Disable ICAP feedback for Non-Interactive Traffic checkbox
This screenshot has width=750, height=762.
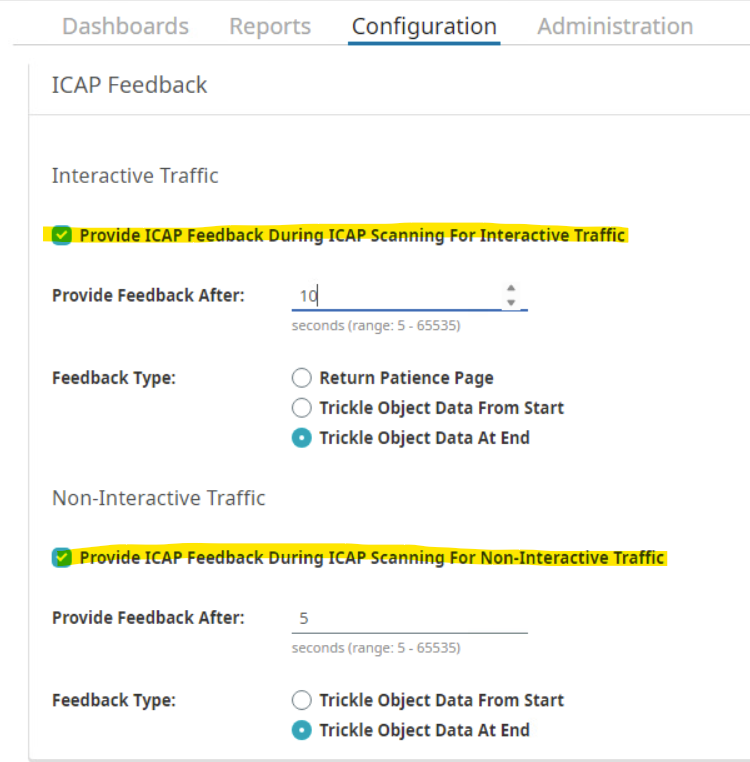(62, 558)
